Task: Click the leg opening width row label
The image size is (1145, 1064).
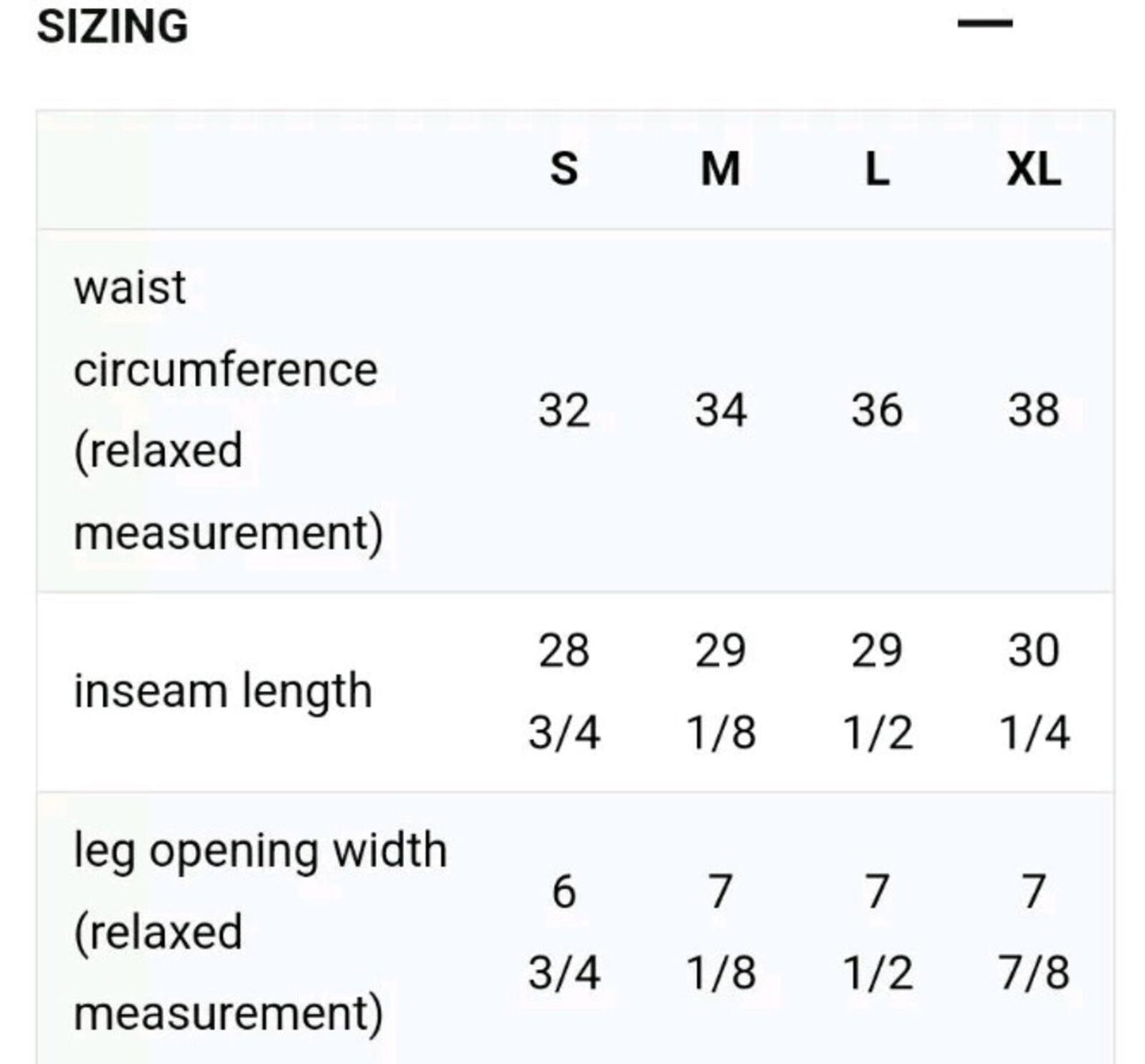Action: point(260,932)
